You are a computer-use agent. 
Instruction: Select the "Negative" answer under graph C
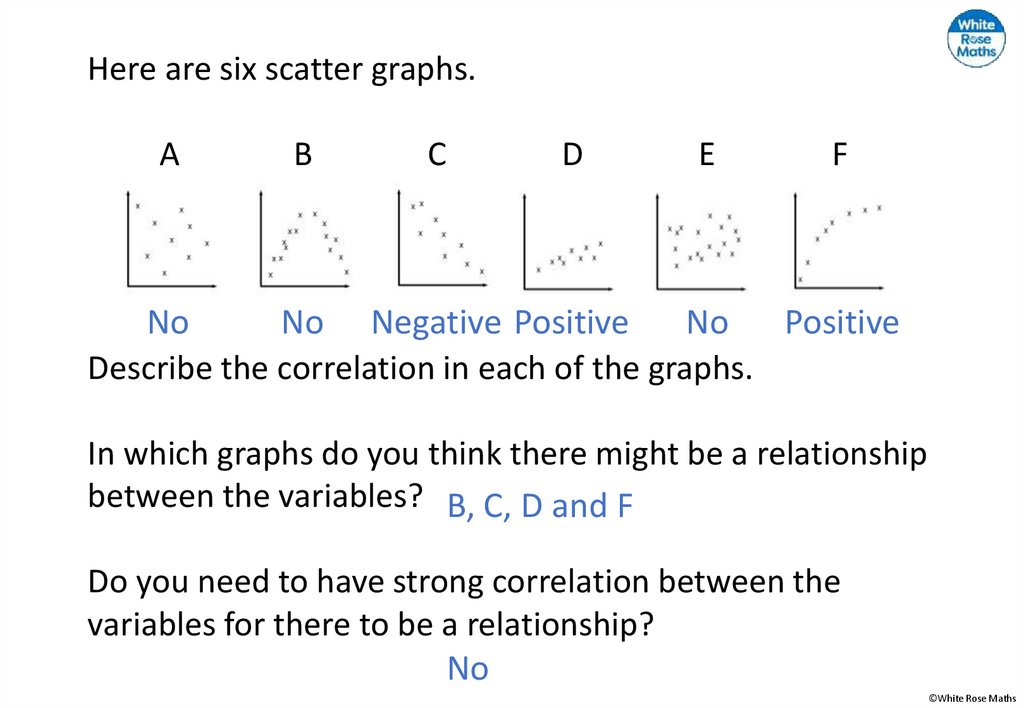436,323
